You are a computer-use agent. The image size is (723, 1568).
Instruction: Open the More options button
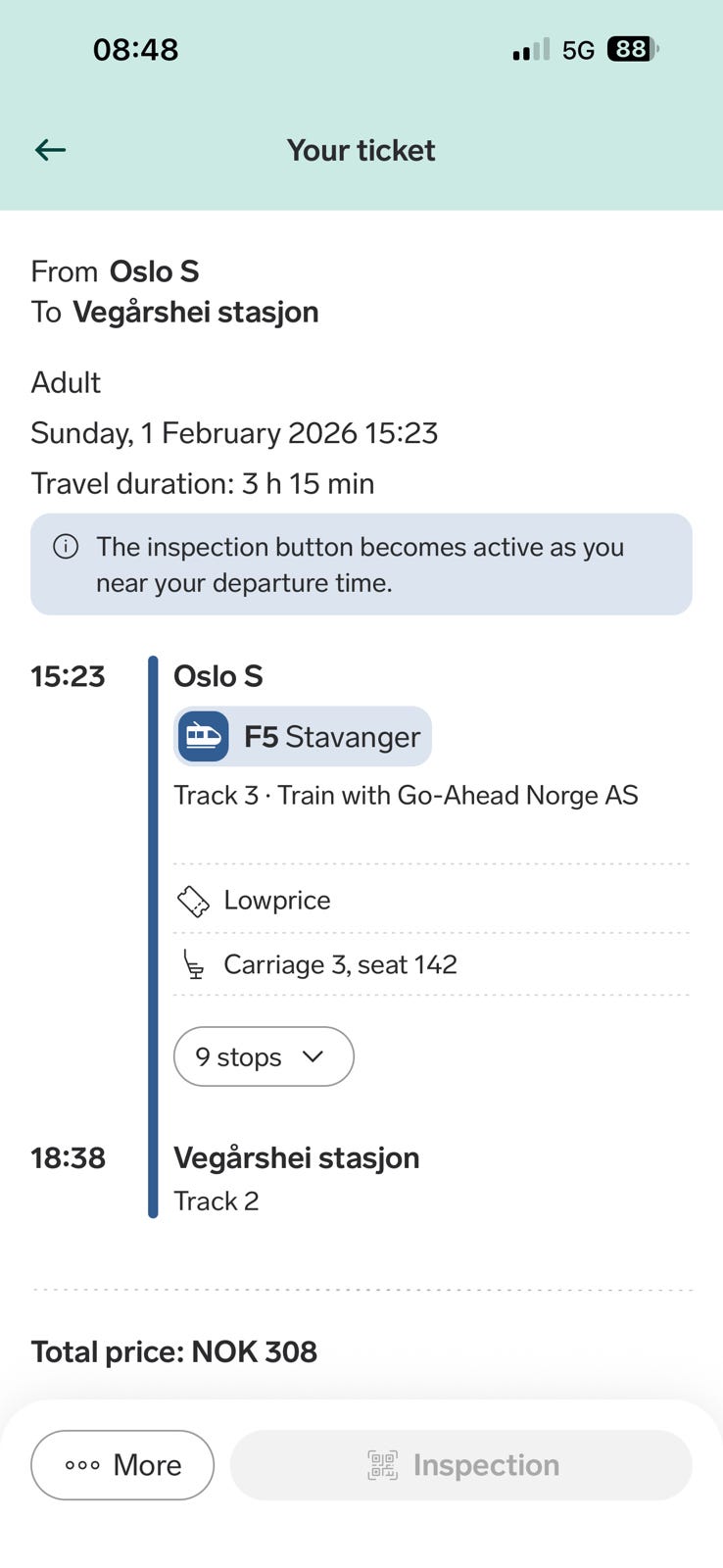122,1465
